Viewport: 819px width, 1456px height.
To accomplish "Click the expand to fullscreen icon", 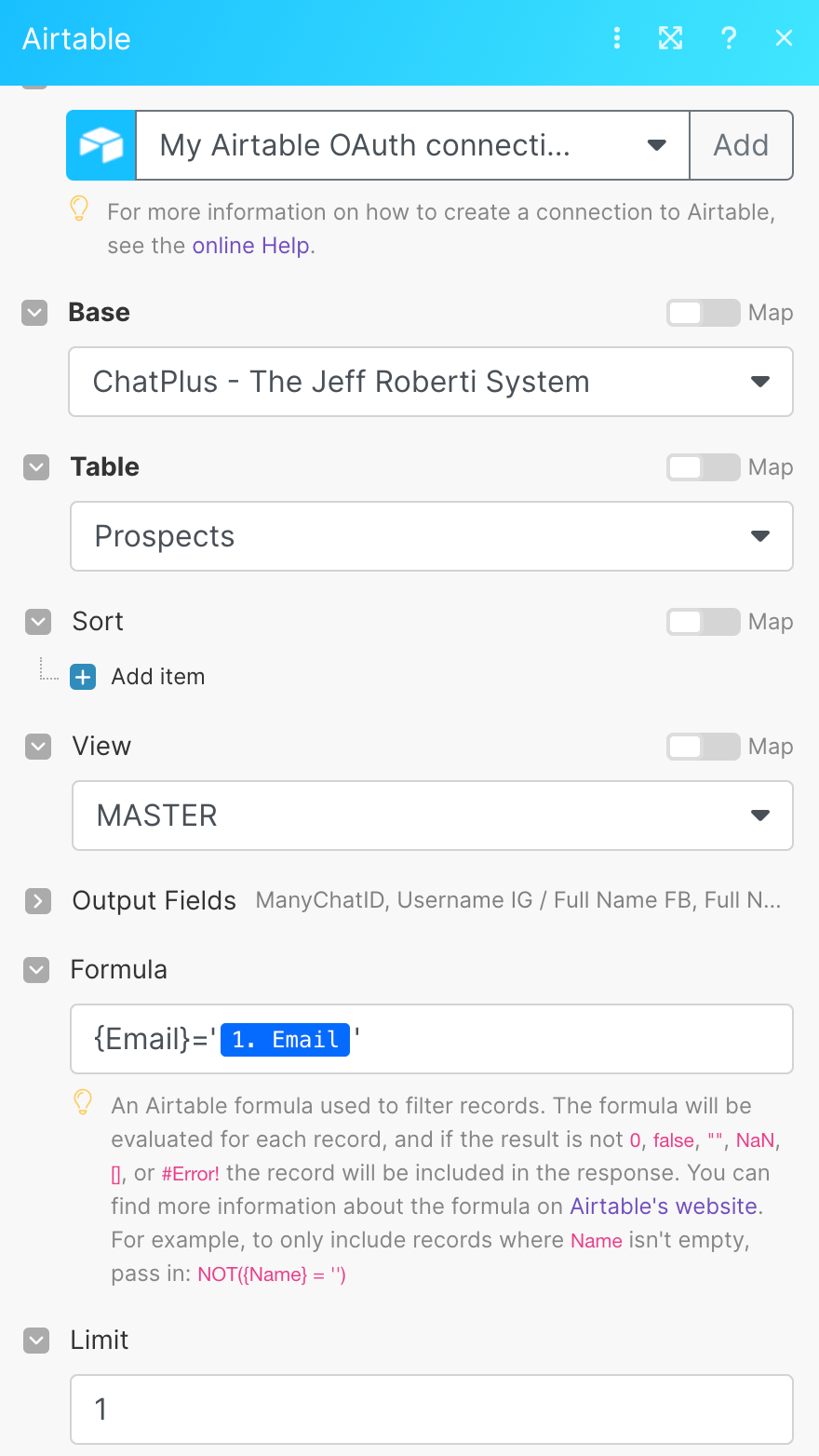I will click(x=671, y=38).
